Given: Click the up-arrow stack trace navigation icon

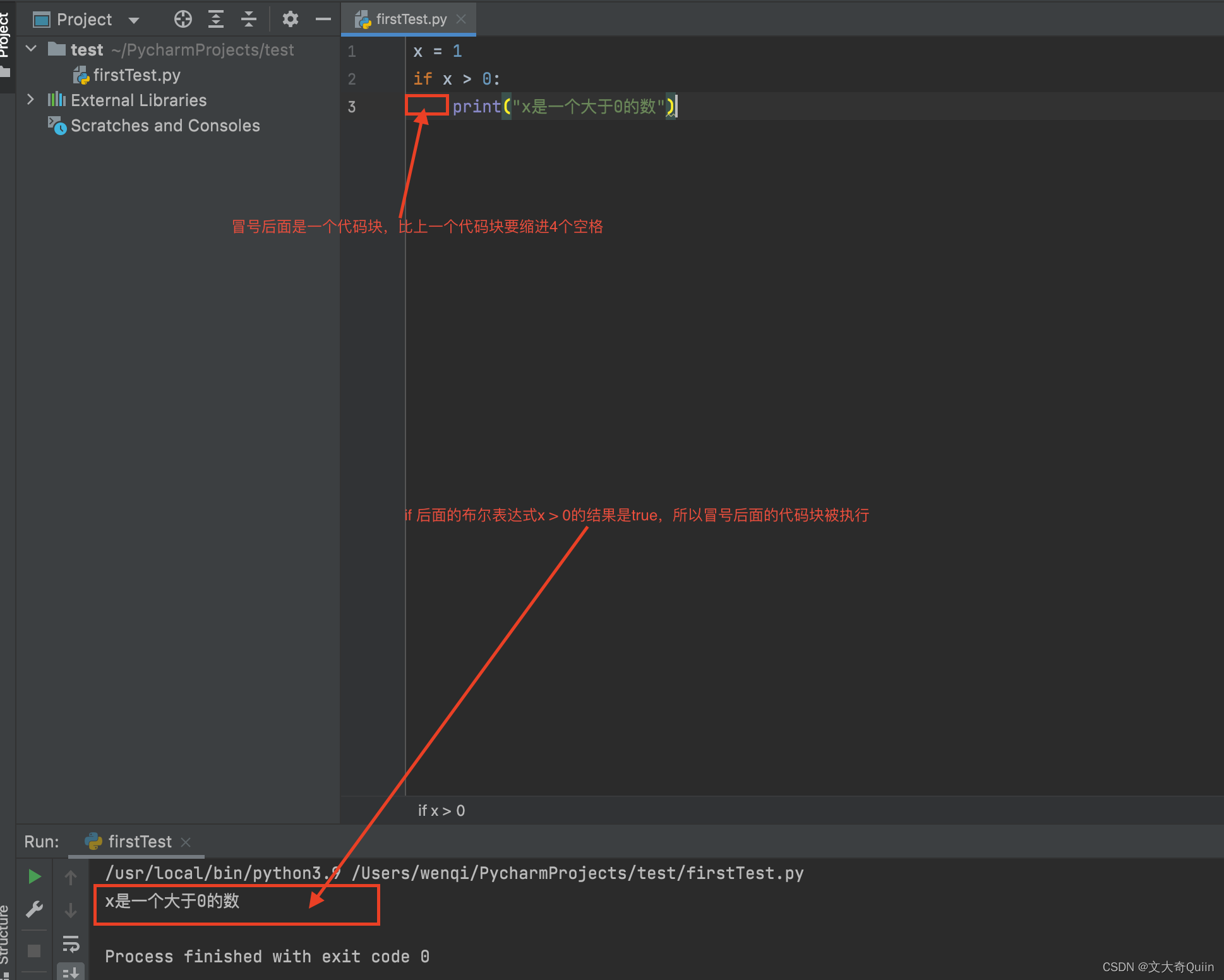Looking at the screenshot, I should (x=71, y=877).
